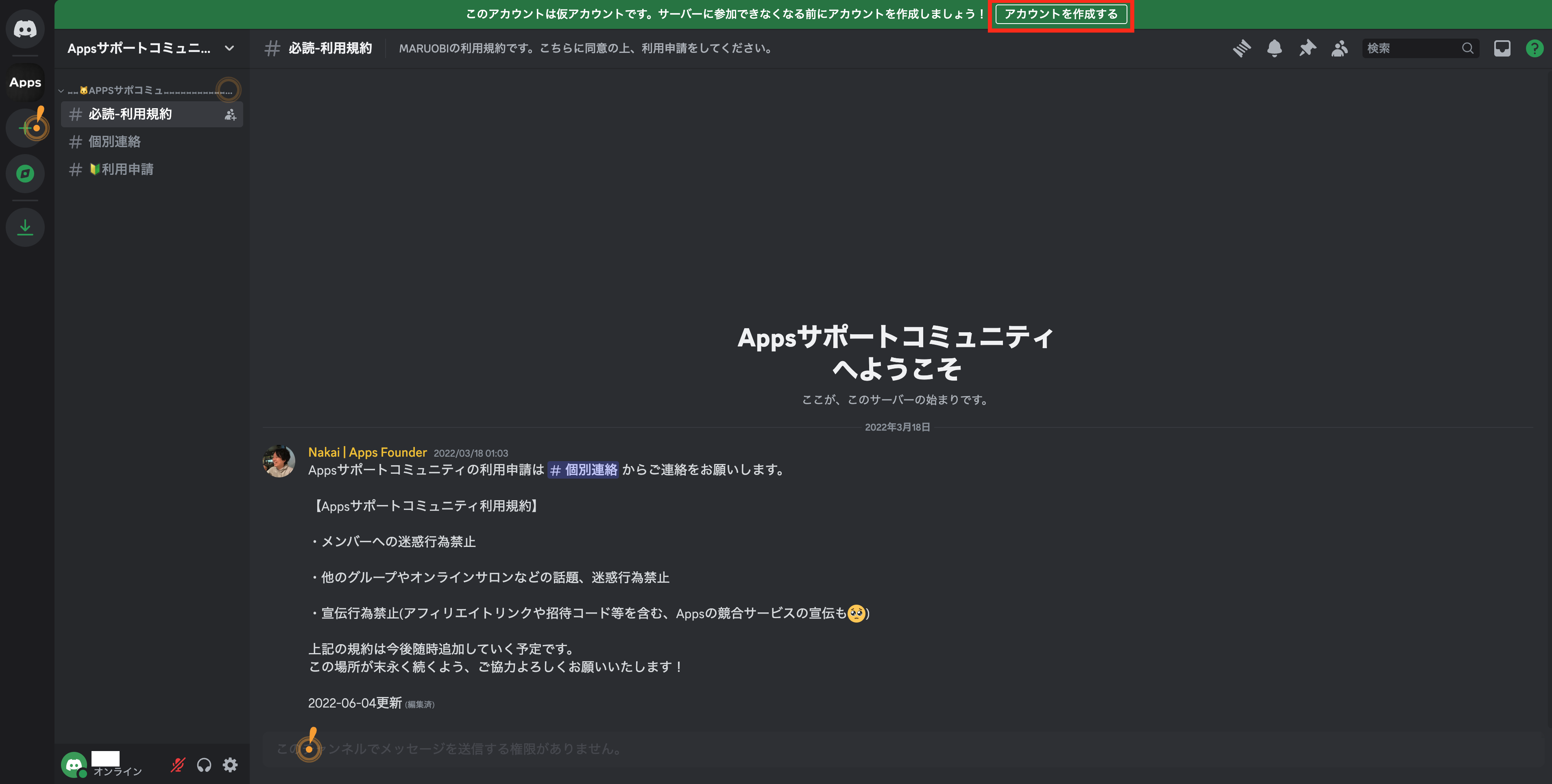The width and height of the screenshot is (1552, 784).
Task: Open the inbox icon
Action: pos(1503,49)
